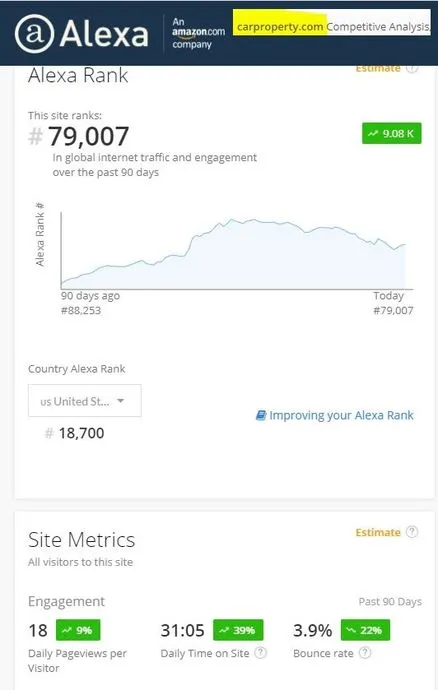
Task: Click the green 9.08 K rank change badge
Action: click(x=391, y=133)
